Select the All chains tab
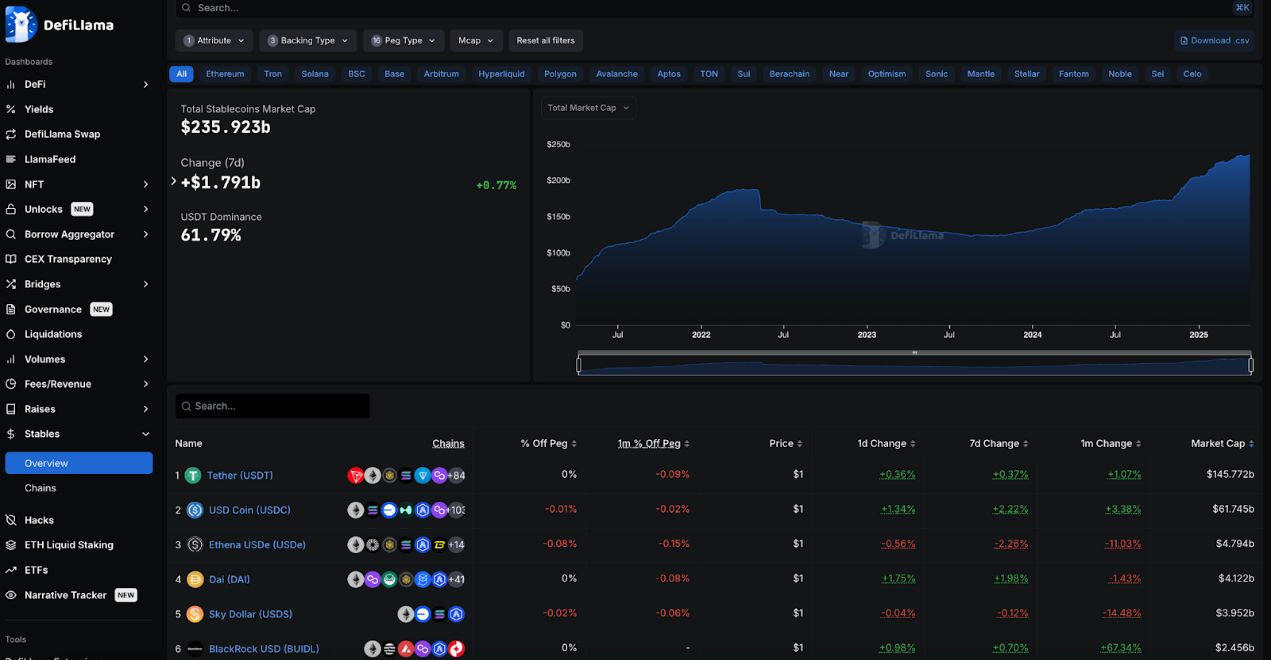This screenshot has height=660, width=1271. point(181,74)
